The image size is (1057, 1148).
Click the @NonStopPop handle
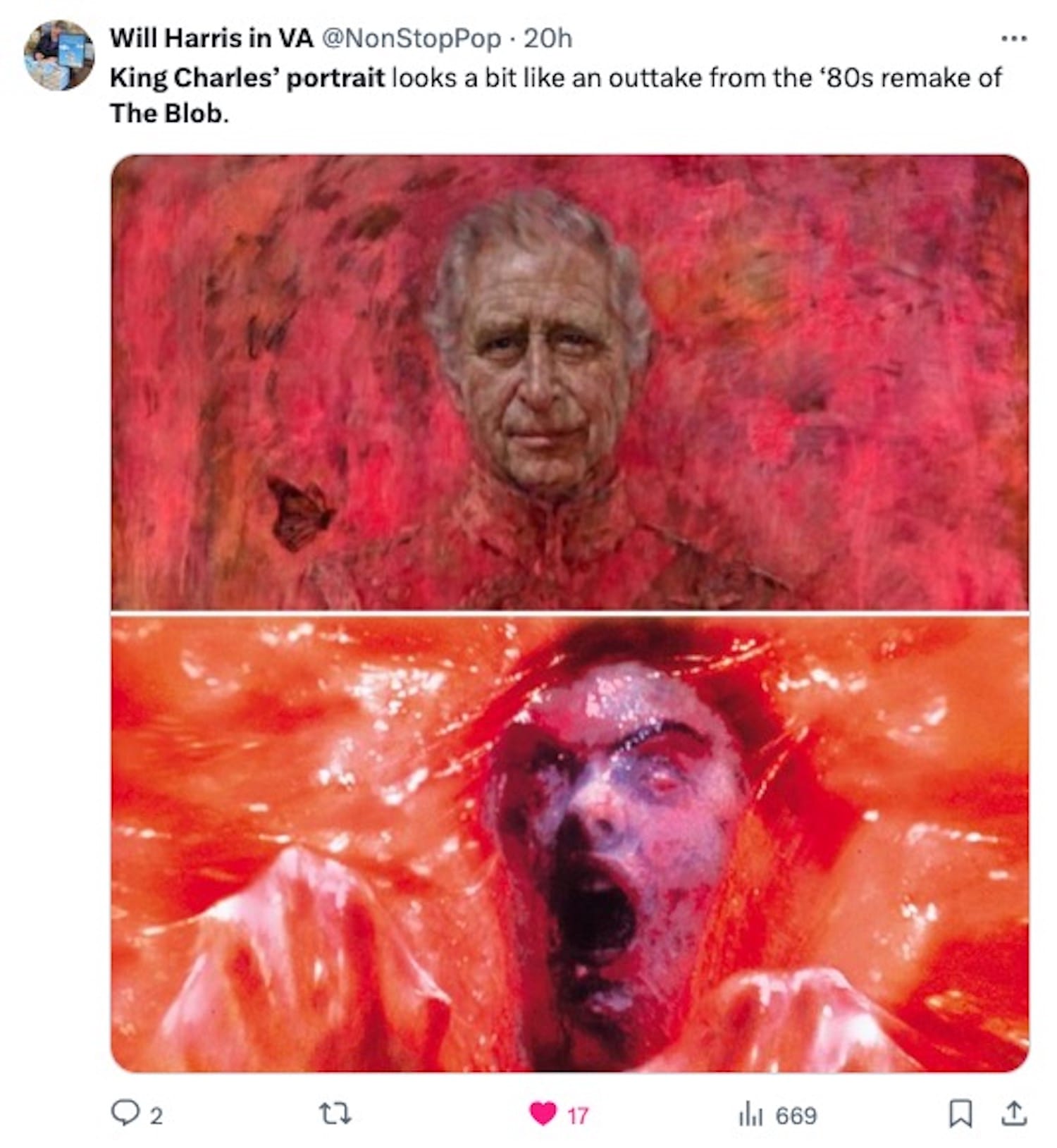tap(411, 38)
